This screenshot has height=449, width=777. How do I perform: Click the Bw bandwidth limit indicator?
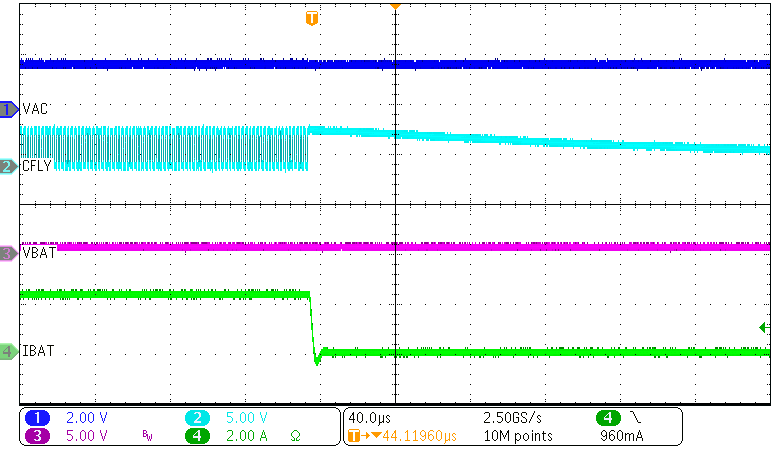(147, 436)
